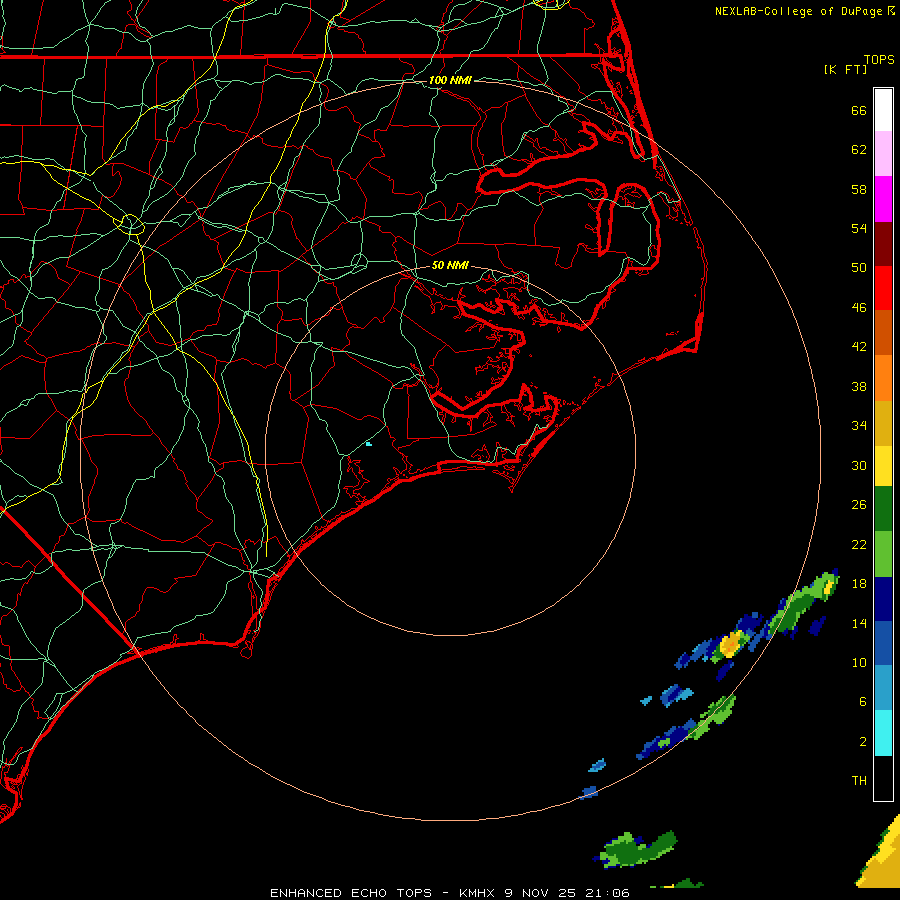900x900 pixels.
Task: Select the dark green legend swatch
Action: [x=883, y=509]
